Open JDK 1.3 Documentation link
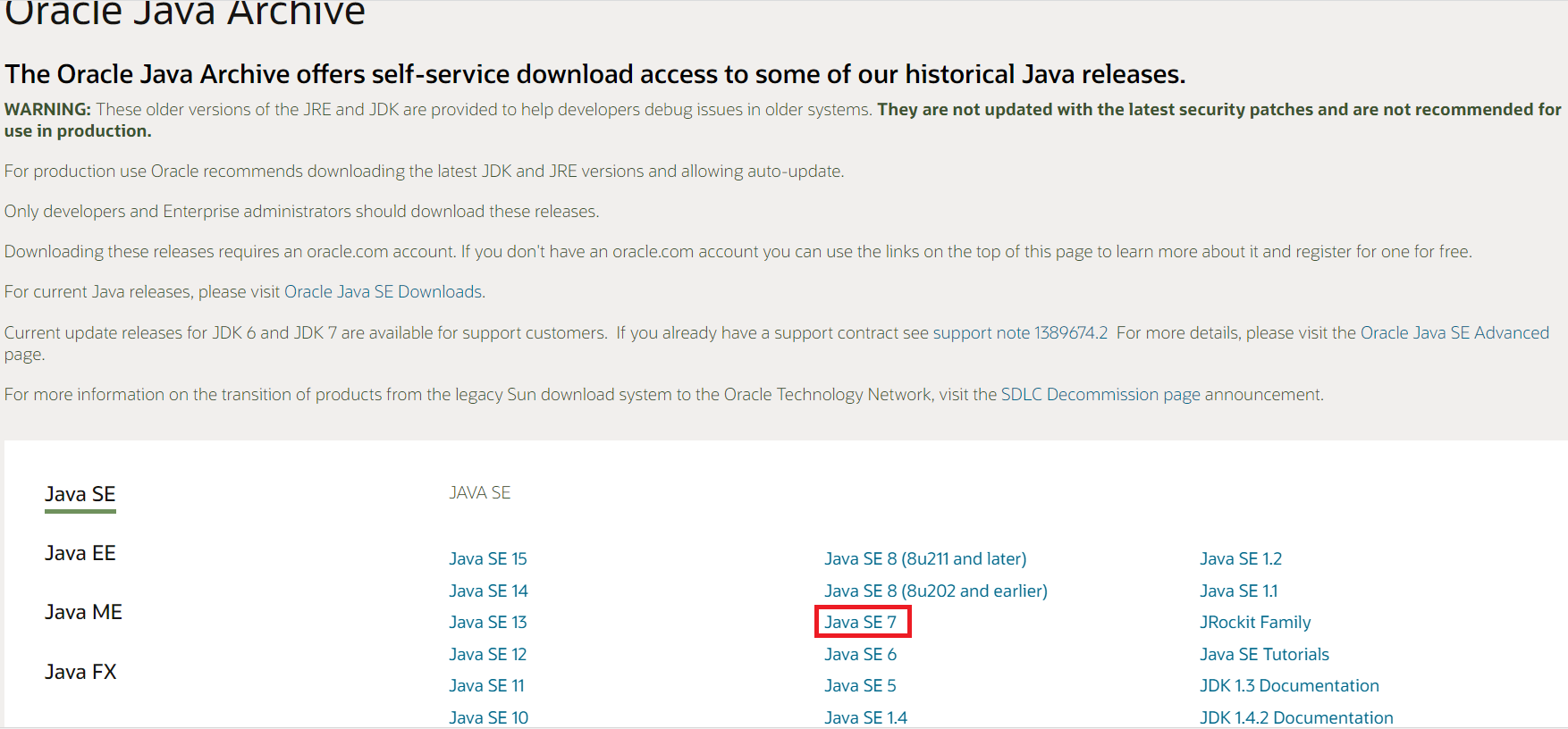 pyautogui.click(x=1289, y=685)
